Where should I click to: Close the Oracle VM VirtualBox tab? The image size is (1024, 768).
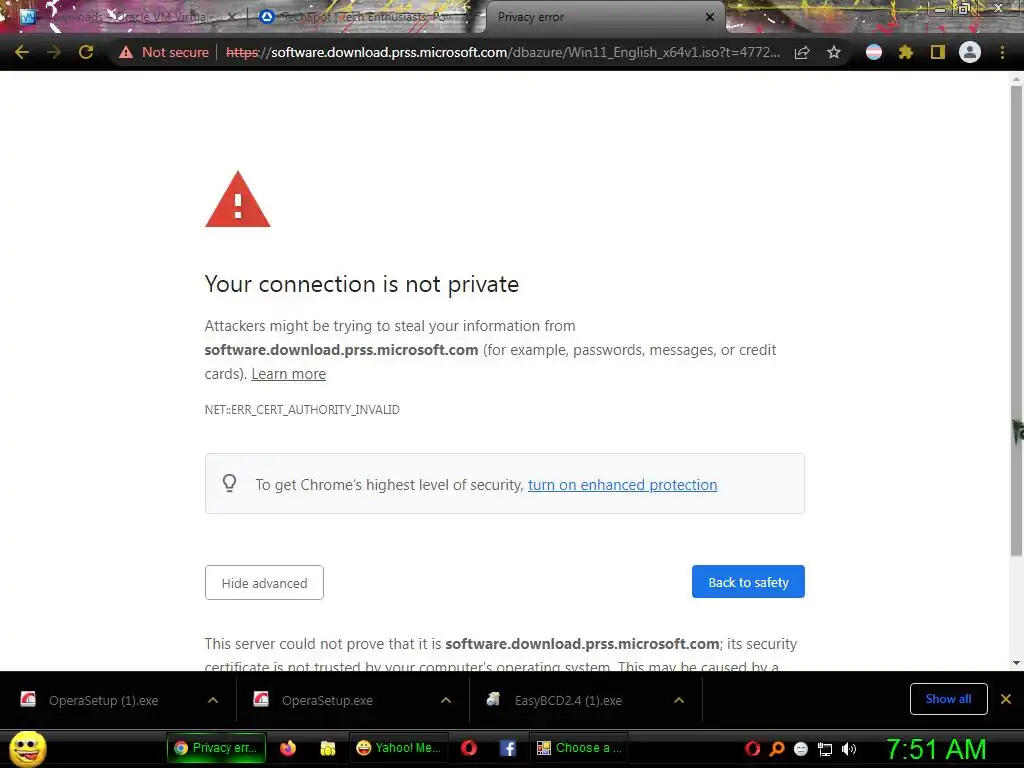pos(232,17)
